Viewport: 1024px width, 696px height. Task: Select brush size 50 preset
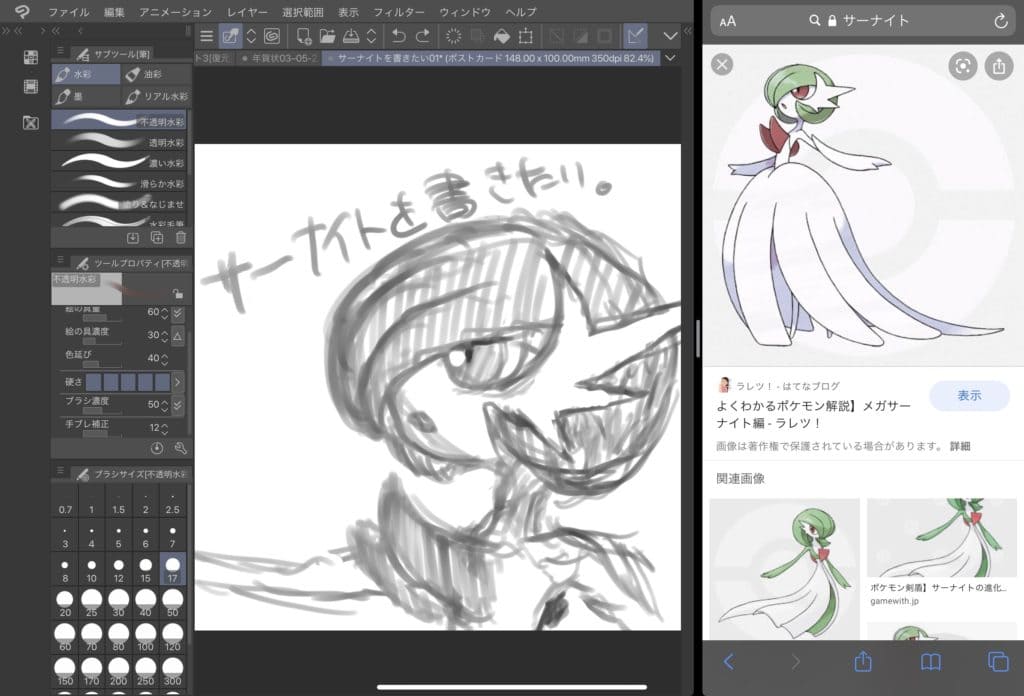pos(172,603)
